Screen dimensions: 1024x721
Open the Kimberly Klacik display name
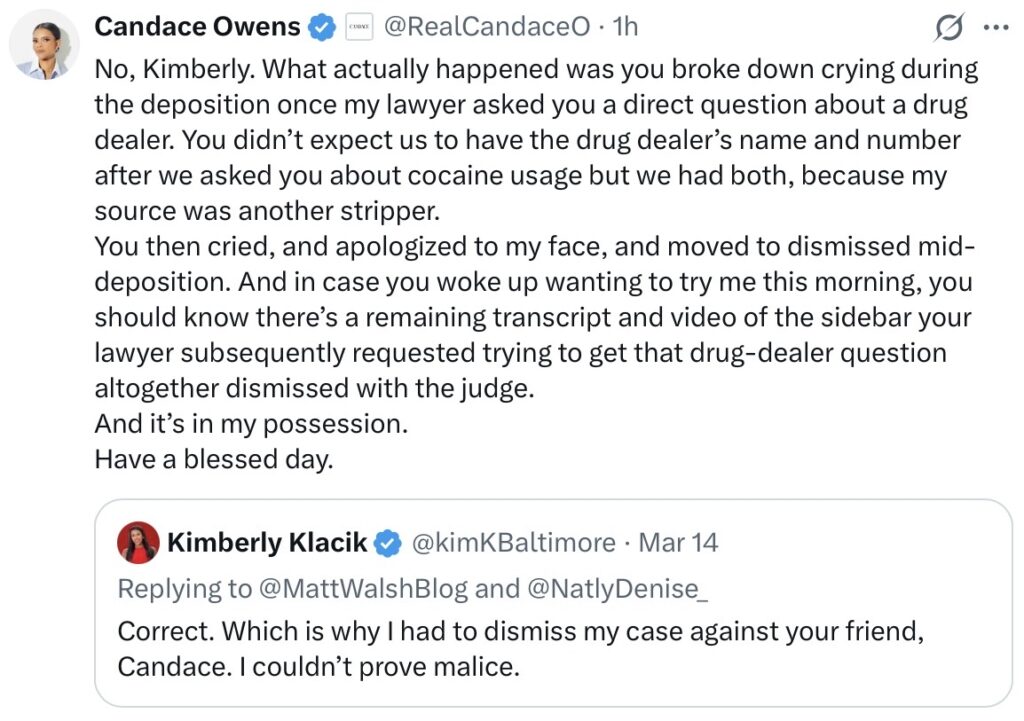point(266,543)
